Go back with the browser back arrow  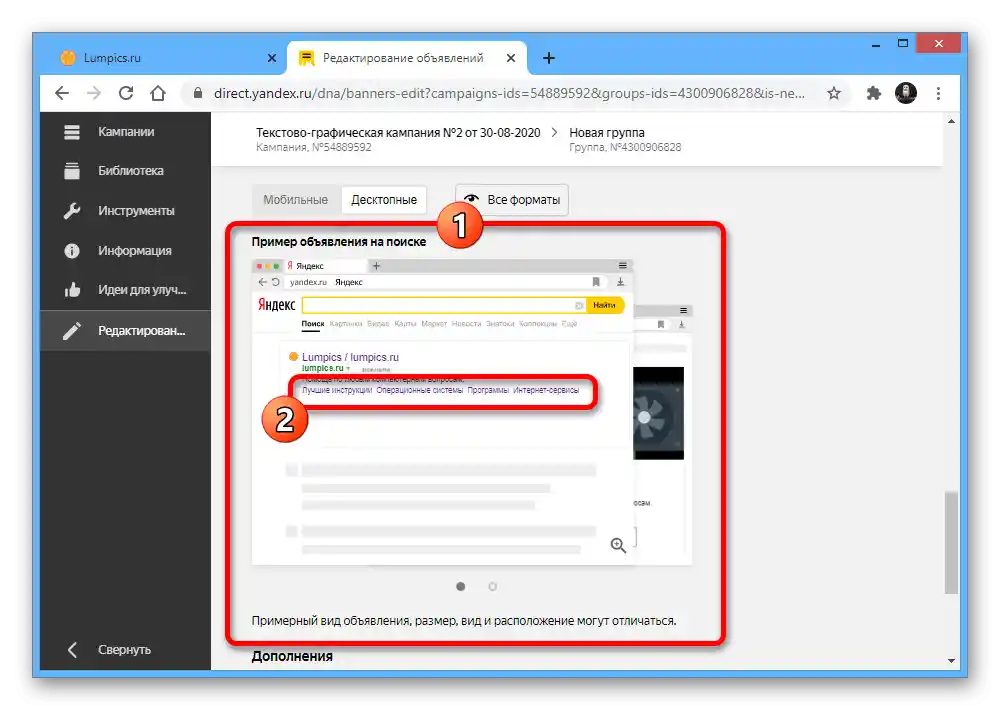(x=62, y=94)
